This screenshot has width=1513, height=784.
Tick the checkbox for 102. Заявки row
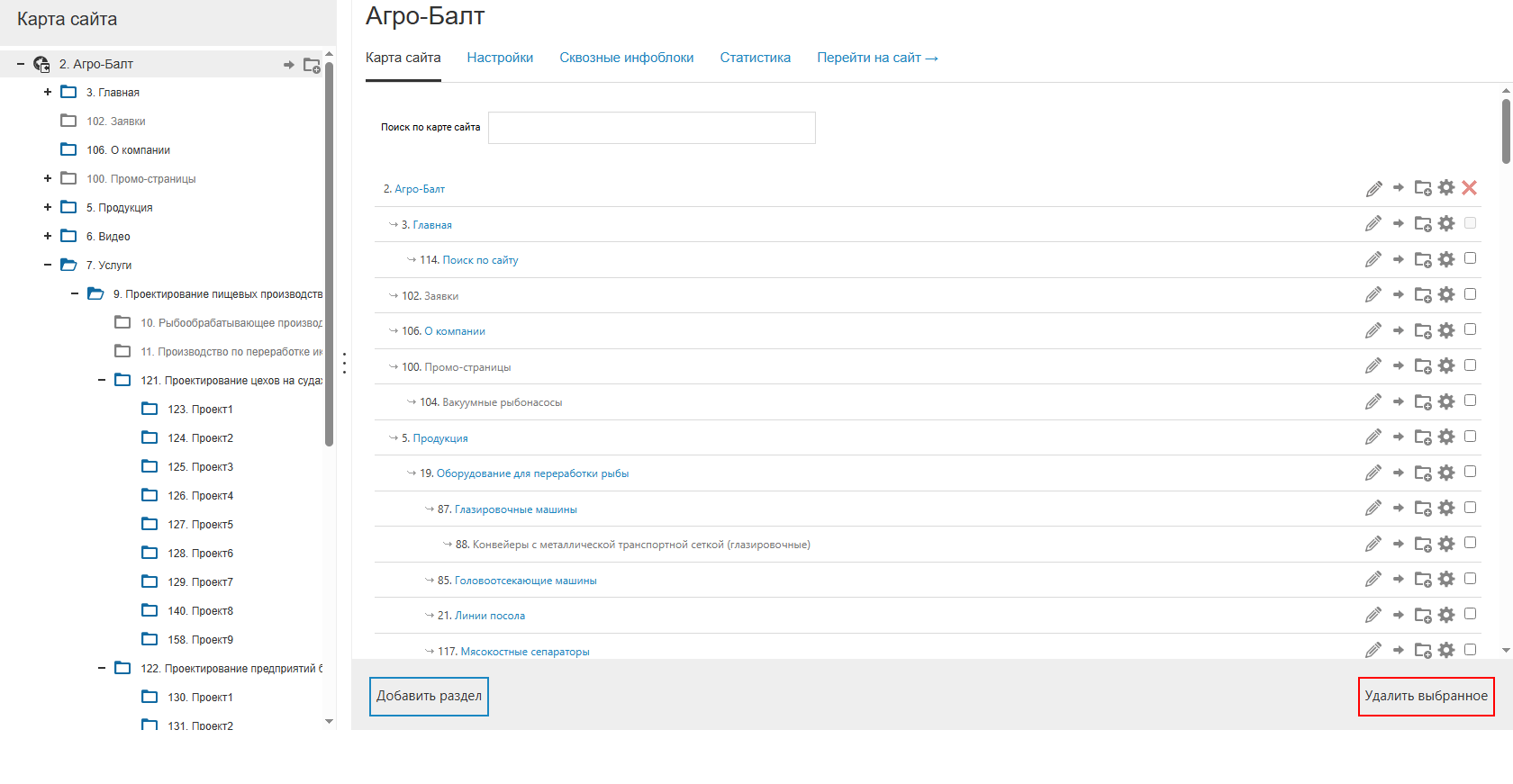click(1471, 294)
